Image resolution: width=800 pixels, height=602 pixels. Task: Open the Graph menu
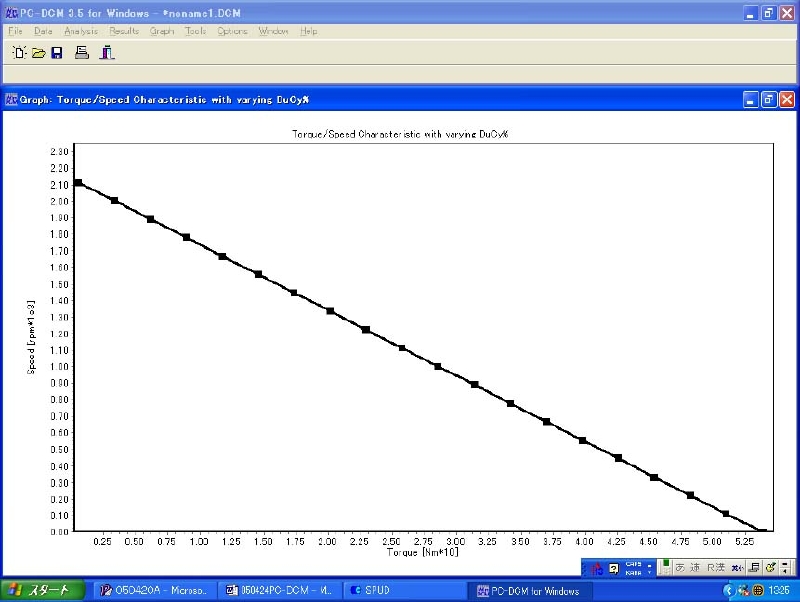pos(162,31)
